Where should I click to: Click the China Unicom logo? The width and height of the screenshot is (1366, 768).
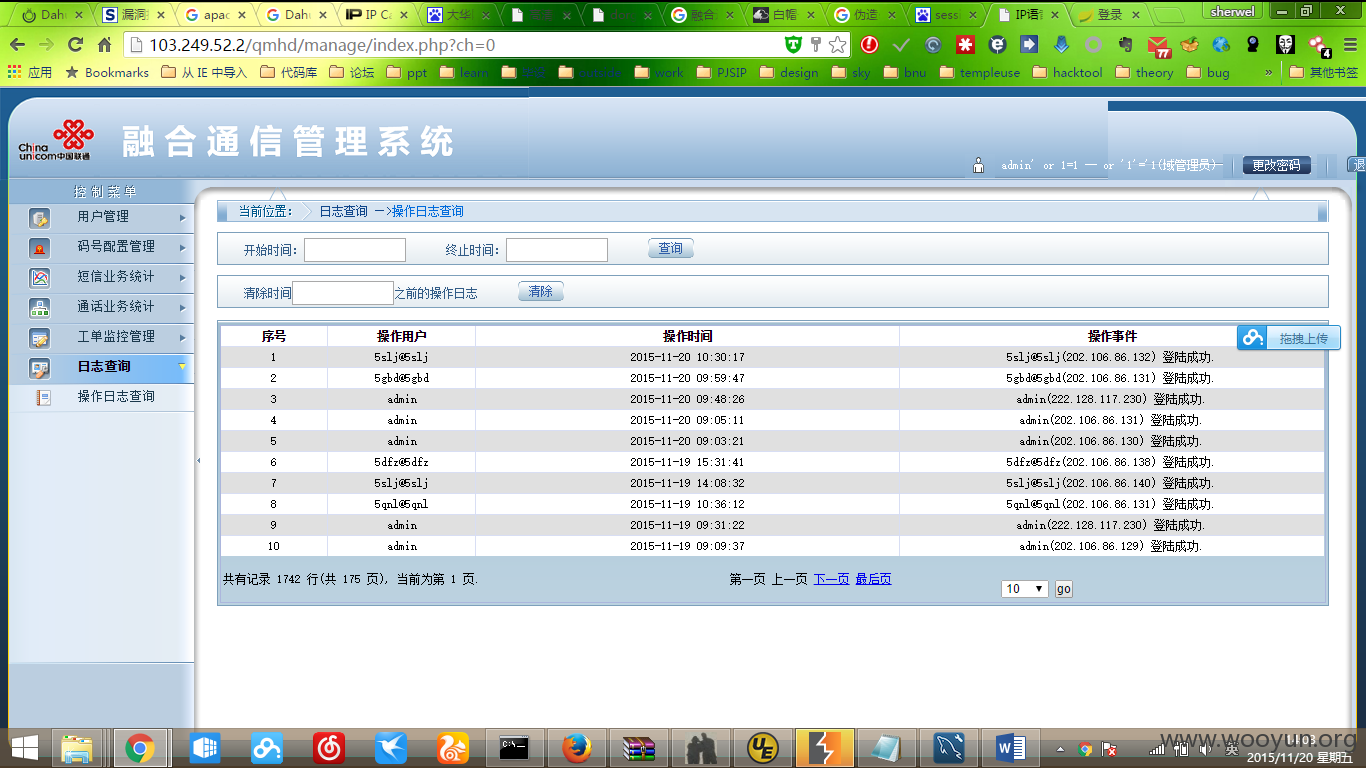[56, 141]
